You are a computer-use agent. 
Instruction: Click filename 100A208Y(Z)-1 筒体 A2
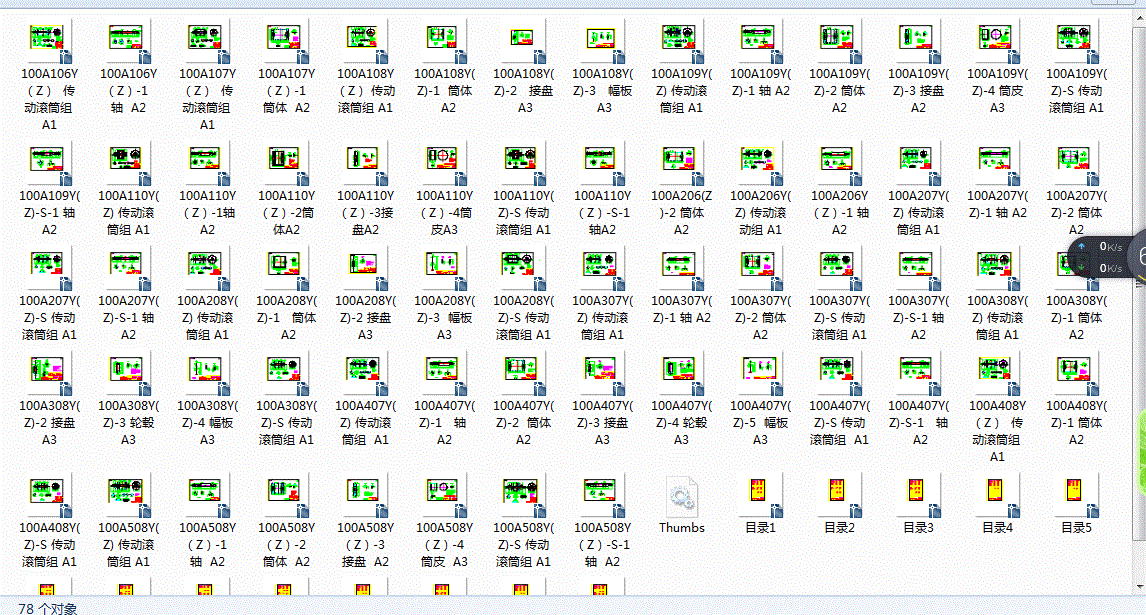[x=286, y=317]
